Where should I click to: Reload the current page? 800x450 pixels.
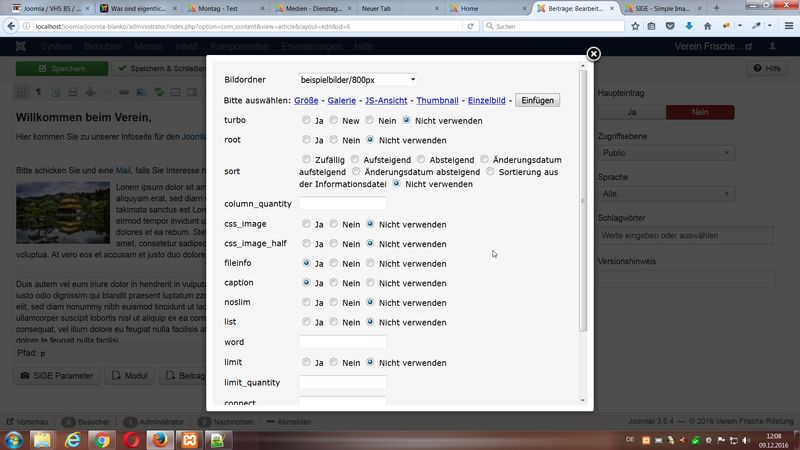tap(470, 26)
